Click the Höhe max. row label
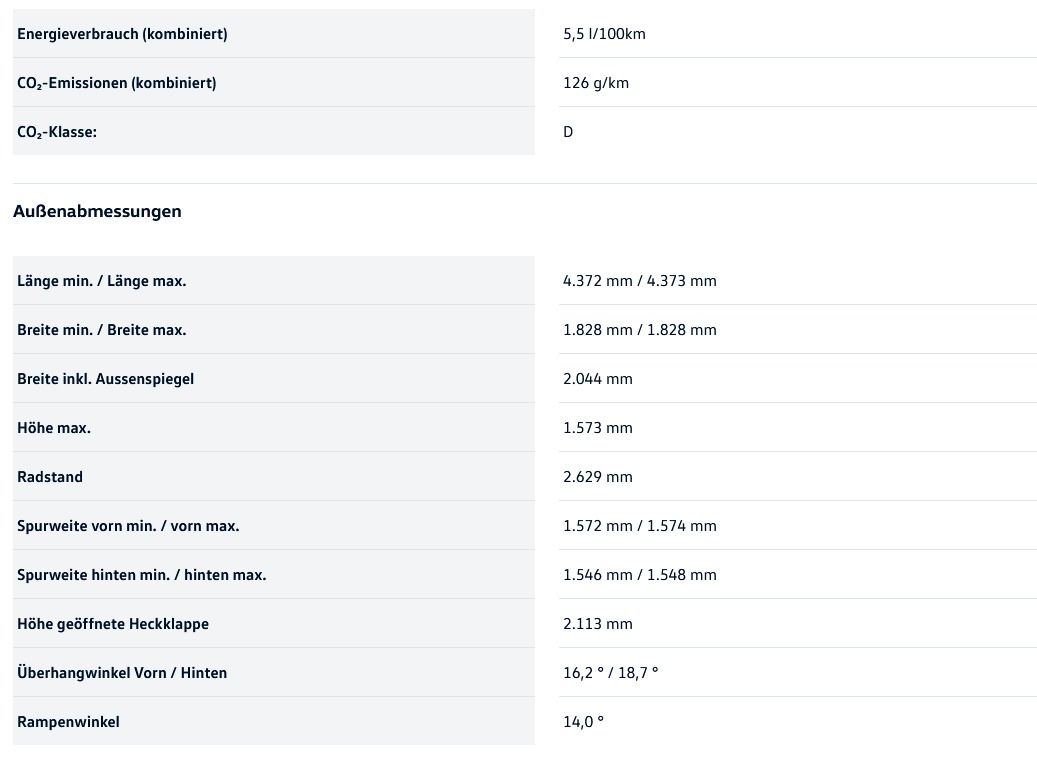The image size is (1037, 759). (54, 428)
